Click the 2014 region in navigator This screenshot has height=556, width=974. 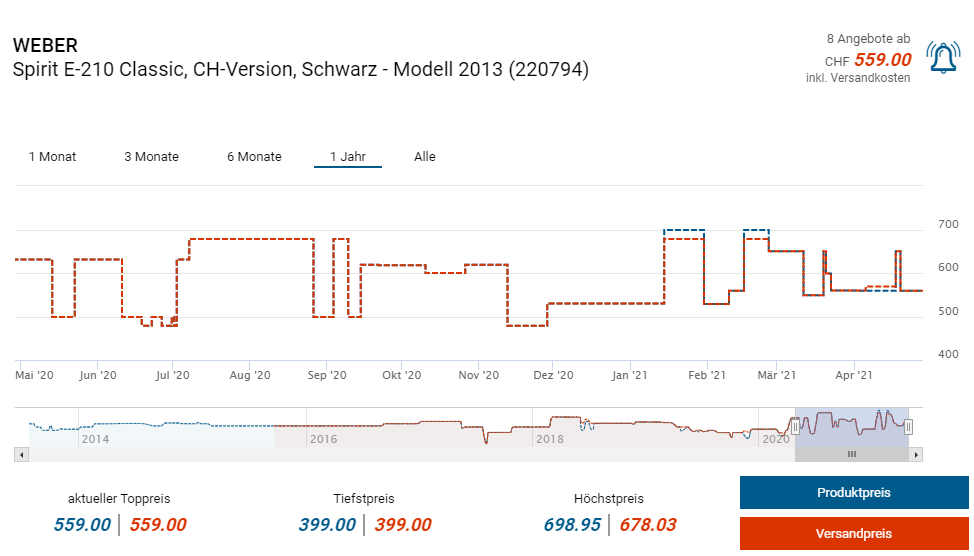95,438
